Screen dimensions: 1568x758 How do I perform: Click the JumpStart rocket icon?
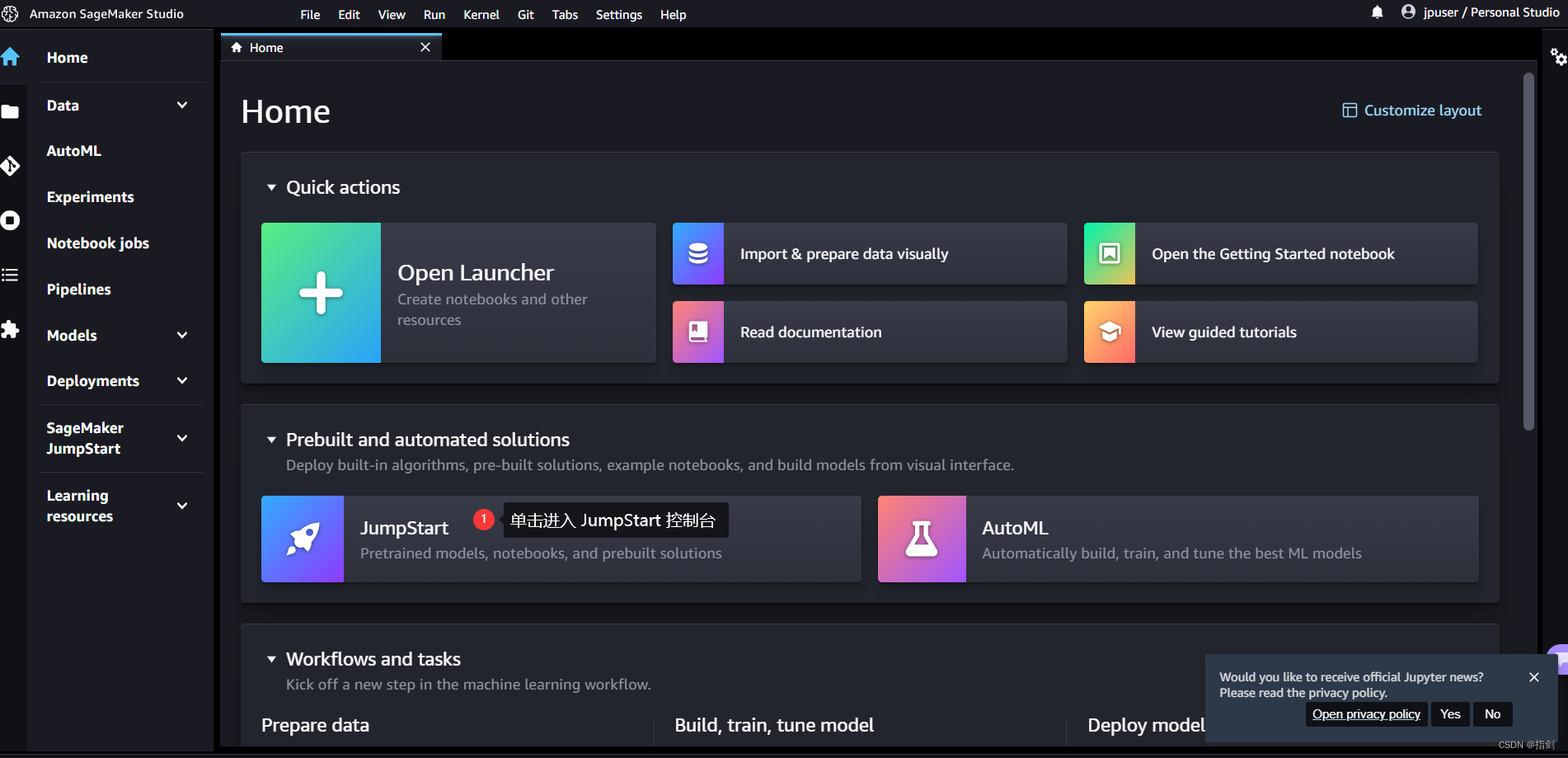tap(303, 539)
